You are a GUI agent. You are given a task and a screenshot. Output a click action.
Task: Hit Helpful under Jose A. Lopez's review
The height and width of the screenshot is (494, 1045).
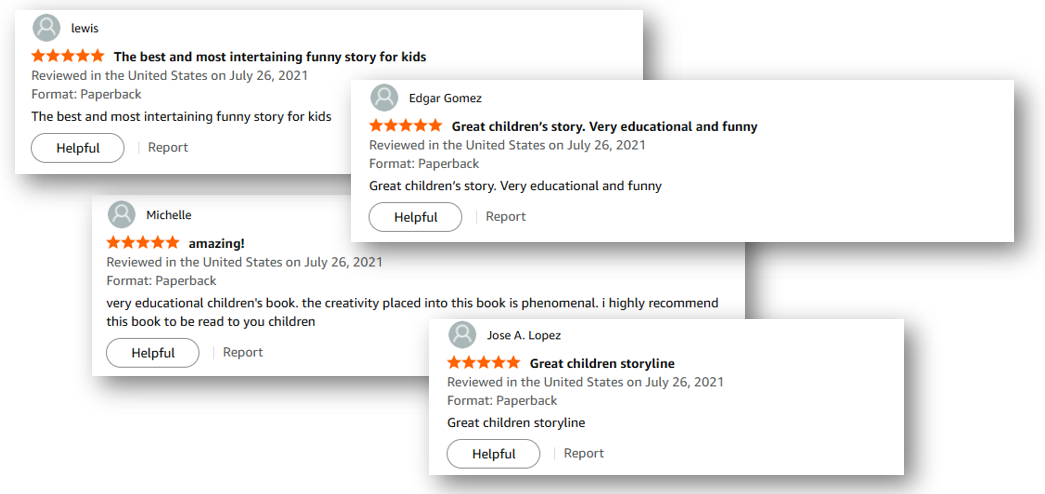tap(493, 454)
